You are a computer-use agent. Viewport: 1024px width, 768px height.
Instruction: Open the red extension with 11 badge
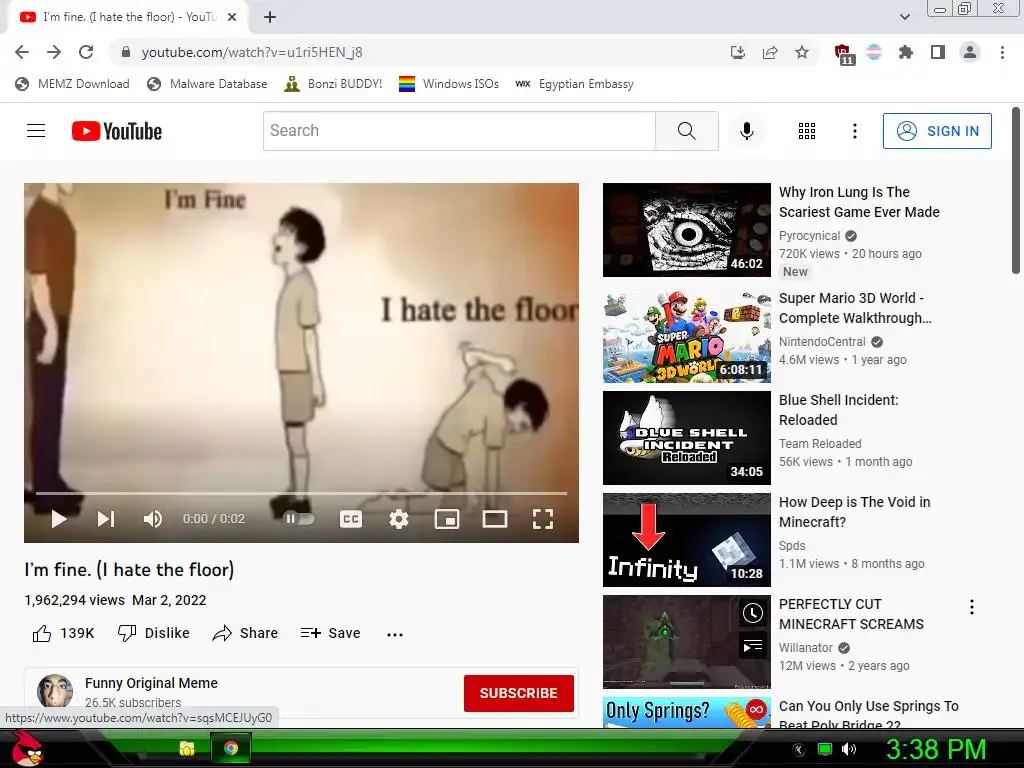[x=844, y=54]
